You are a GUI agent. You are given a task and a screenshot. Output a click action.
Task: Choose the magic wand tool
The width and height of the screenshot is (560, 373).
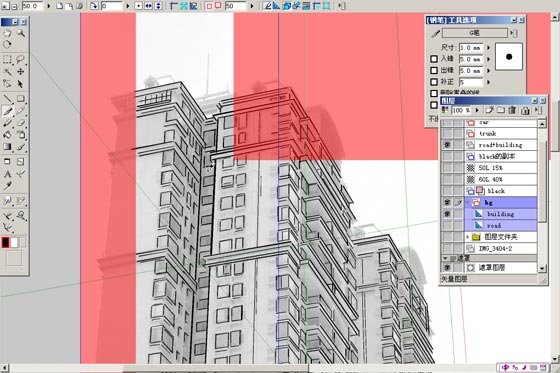click(7, 72)
